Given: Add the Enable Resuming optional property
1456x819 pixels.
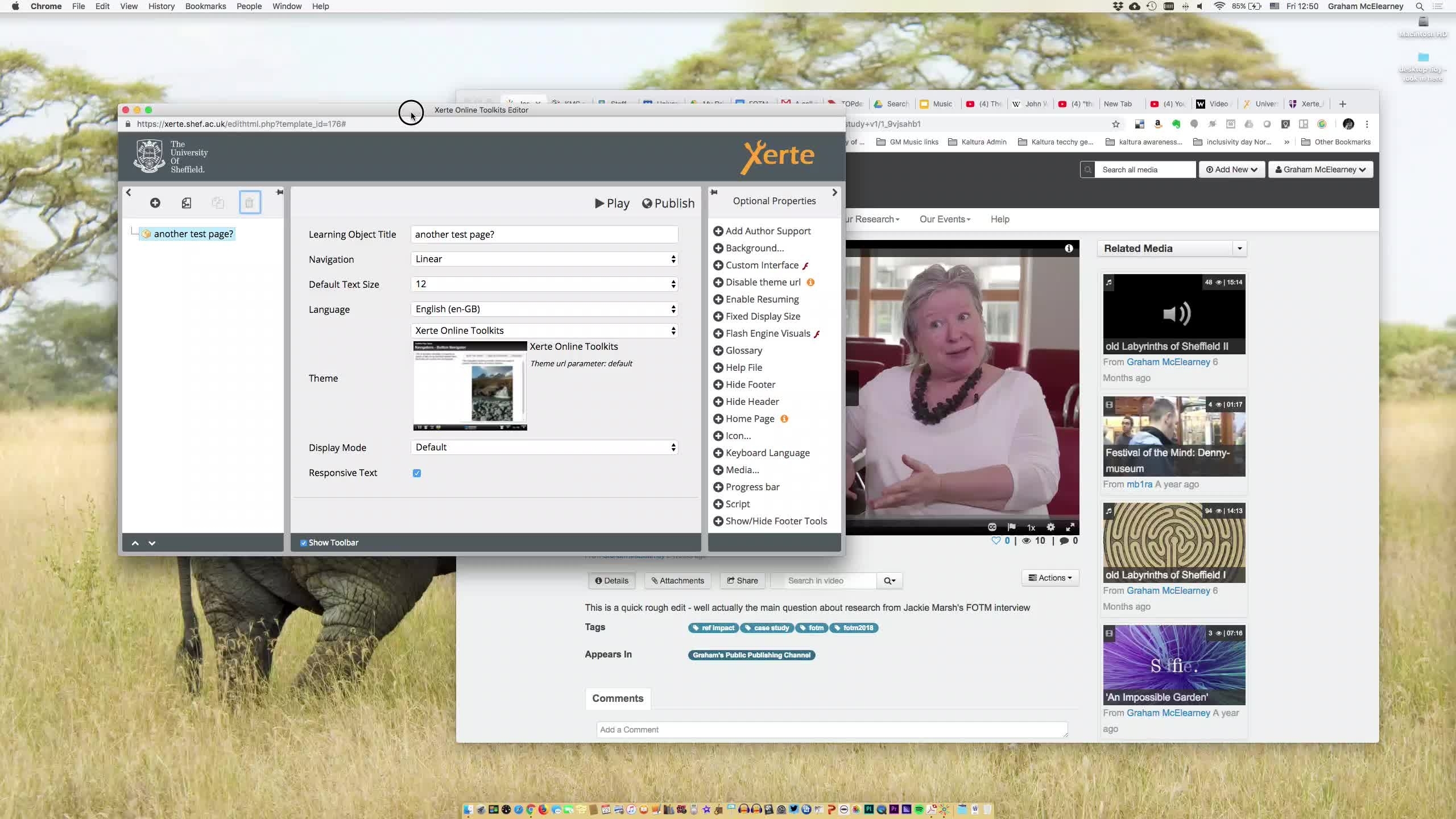Looking at the screenshot, I should click(x=756, y=299).
